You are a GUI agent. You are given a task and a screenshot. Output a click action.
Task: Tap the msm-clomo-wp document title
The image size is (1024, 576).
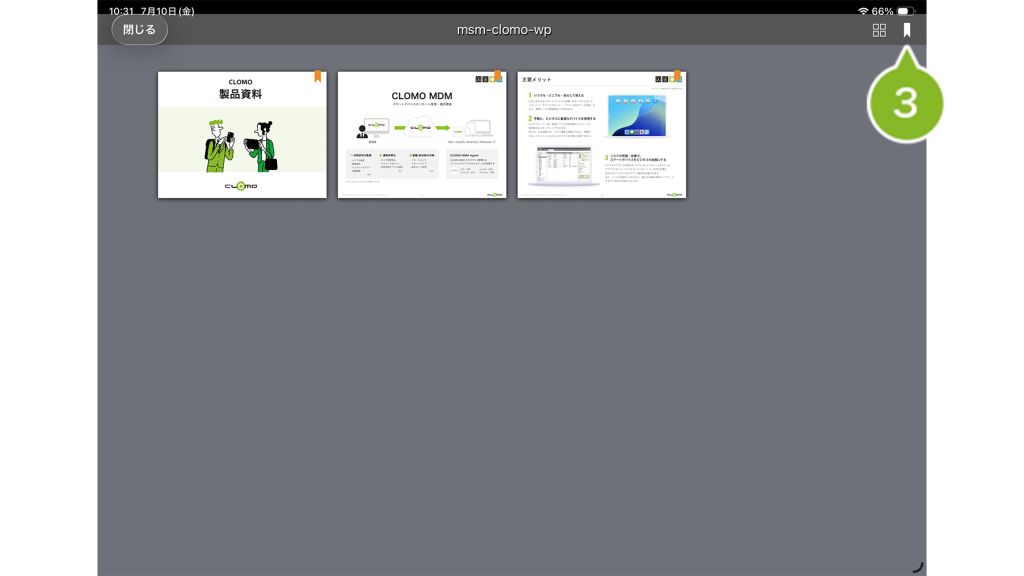click(504, 30)
